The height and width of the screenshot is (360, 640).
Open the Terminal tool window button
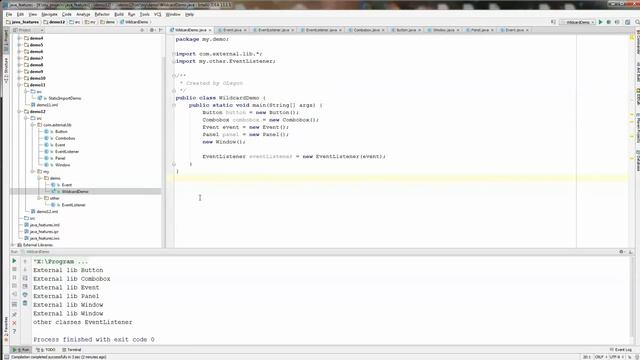[72, 350]
